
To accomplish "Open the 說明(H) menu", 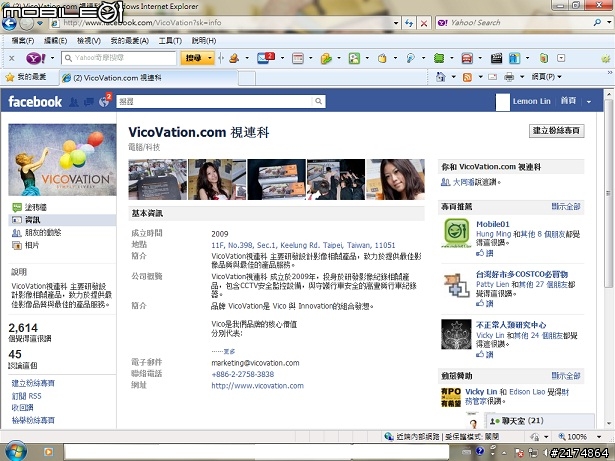I will click(x=204, y=41).
